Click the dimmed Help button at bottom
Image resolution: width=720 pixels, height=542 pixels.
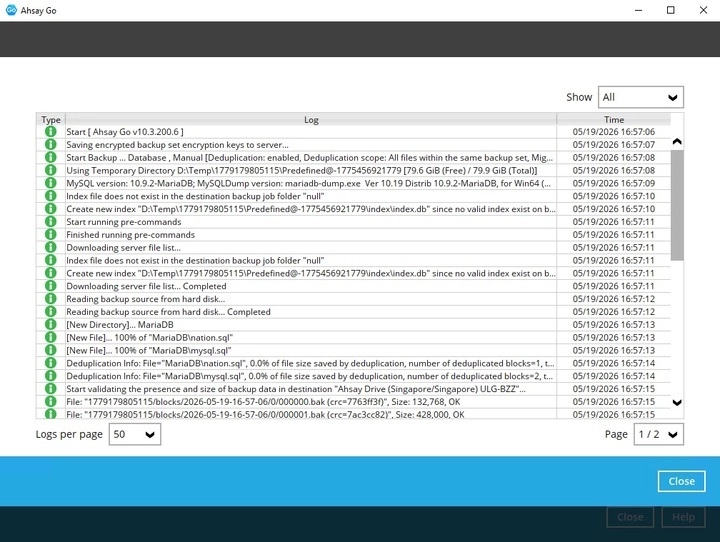[x=683, y=517]
